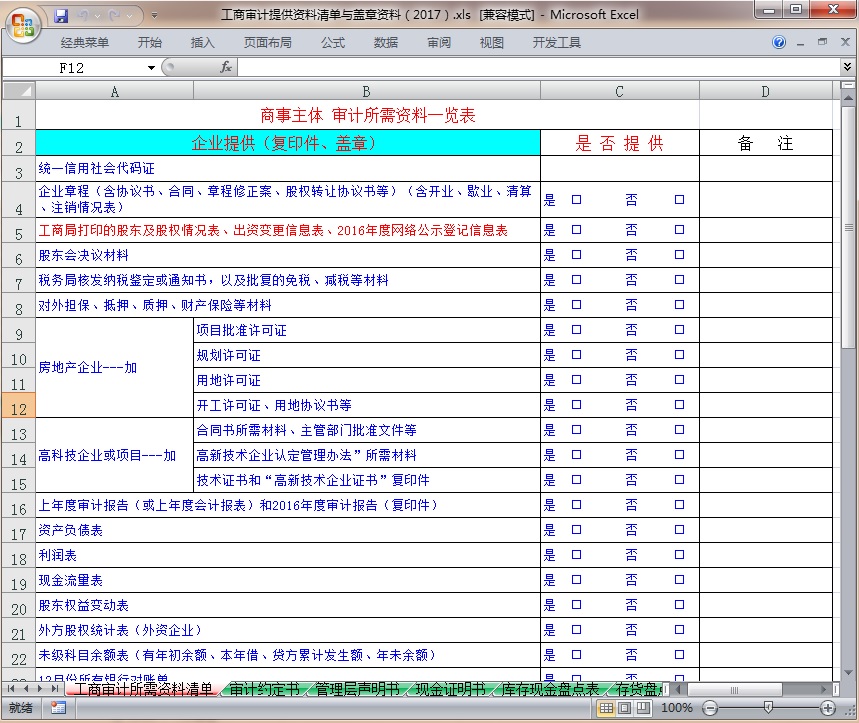Check 是 box for 股东会决议材料
Viewport: 859px width, 723px height.
[576, 255]
